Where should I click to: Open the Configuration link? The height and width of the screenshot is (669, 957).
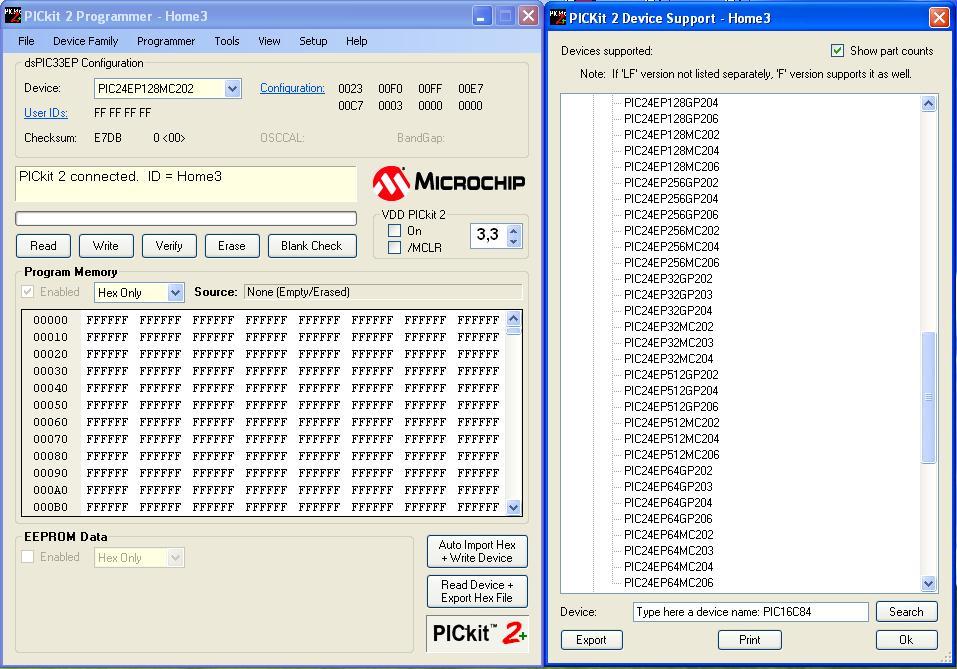pyautogui.click(x=292, y=88)
